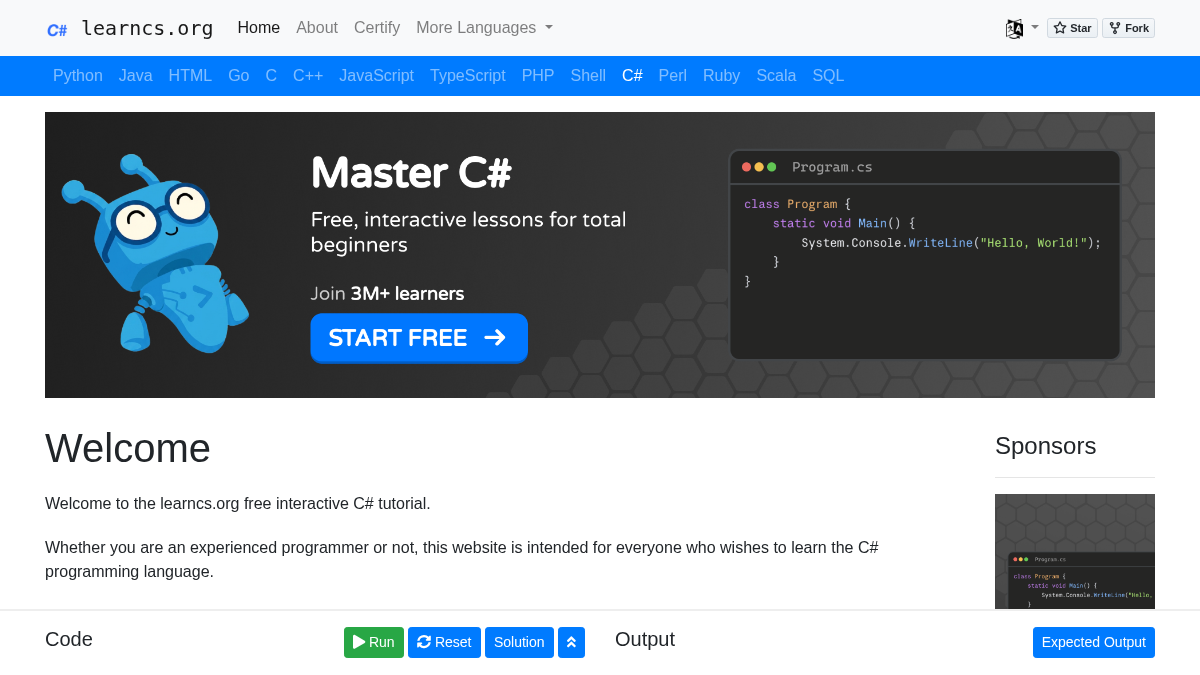Screen dimensions: 1200x675
Task: Run the code with the green Run button
Action: pyautogui.click(x=374, y=642)
